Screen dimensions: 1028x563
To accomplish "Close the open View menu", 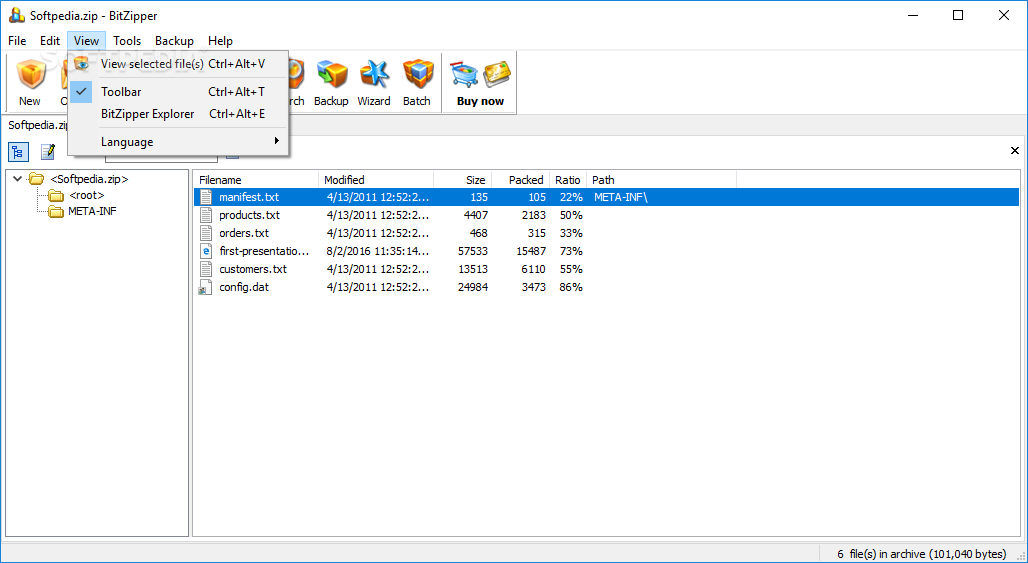I will point(87,41).
